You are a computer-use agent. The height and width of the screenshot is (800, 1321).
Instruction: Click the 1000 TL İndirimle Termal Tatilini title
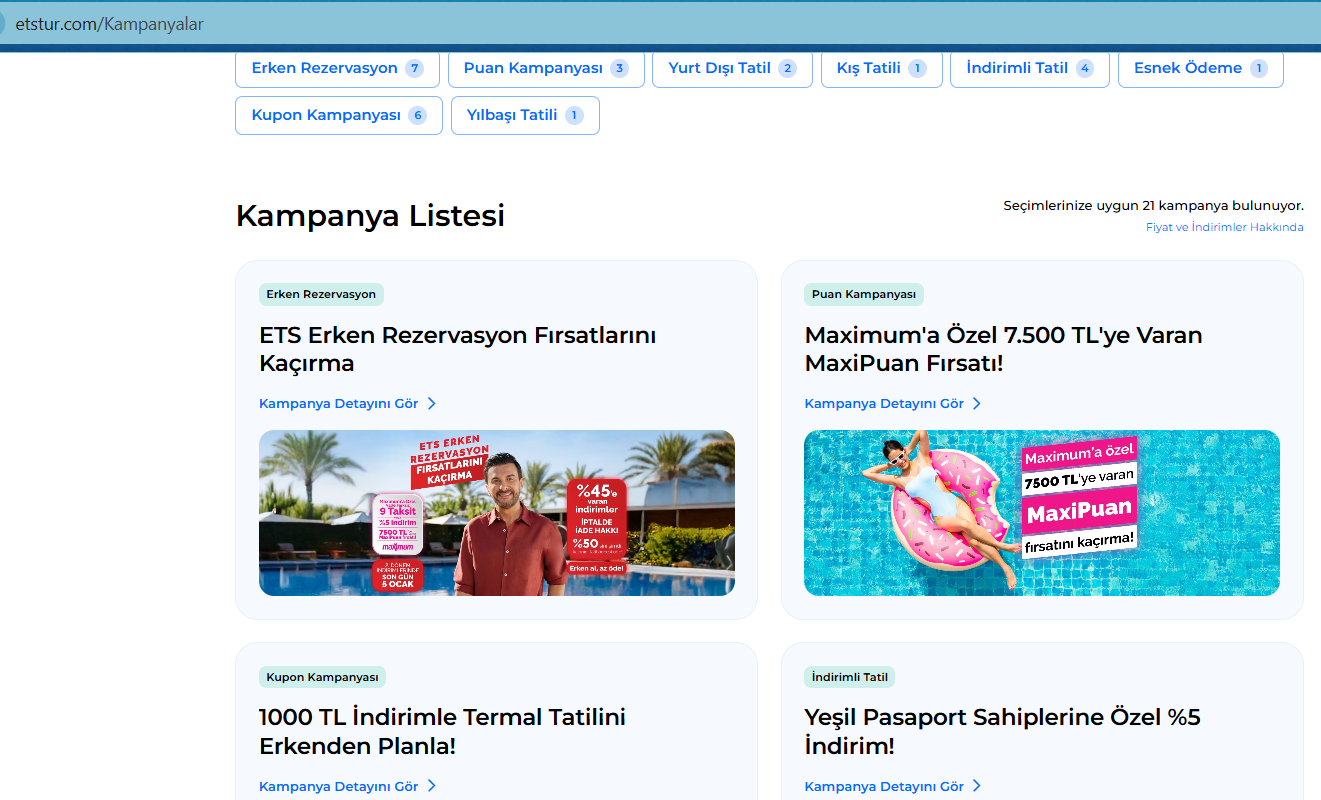(442, 732)
